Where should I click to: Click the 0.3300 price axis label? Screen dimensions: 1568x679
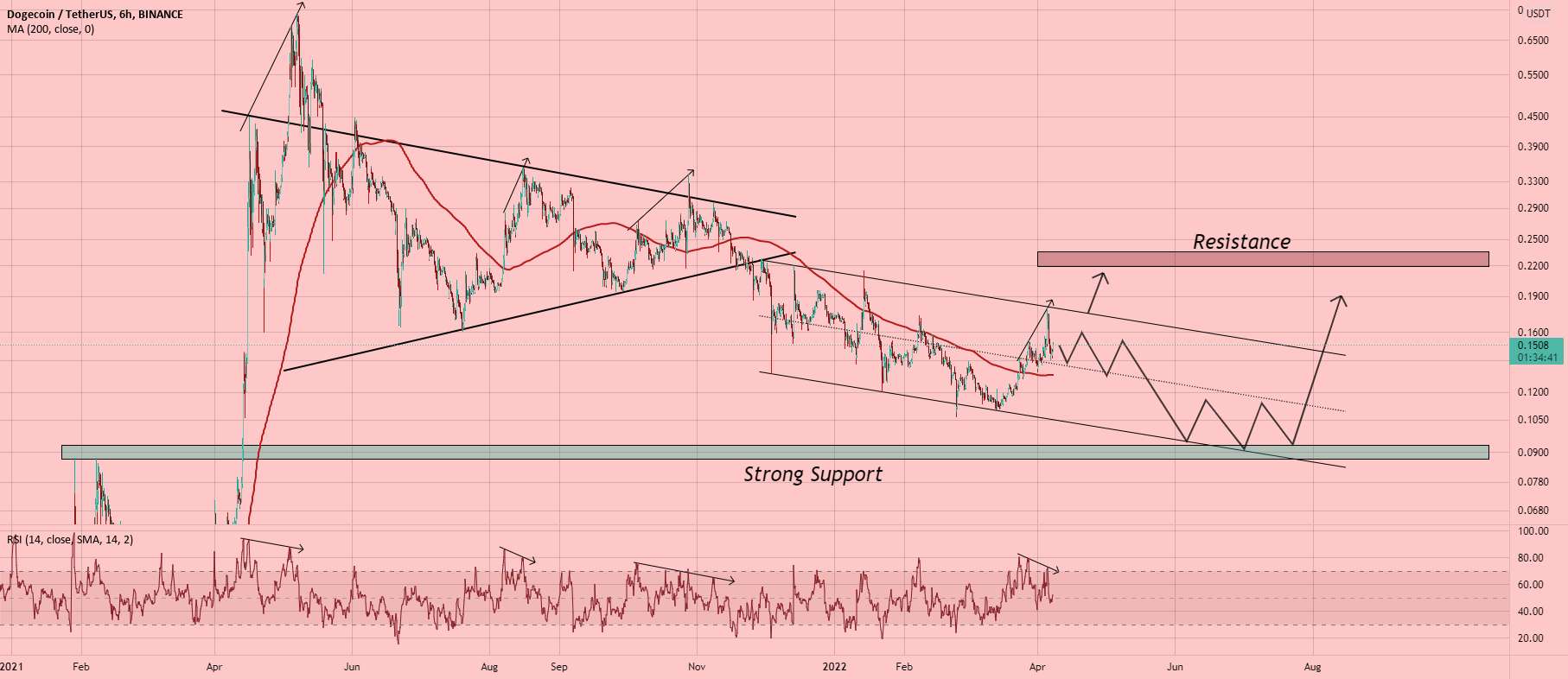1533,181
